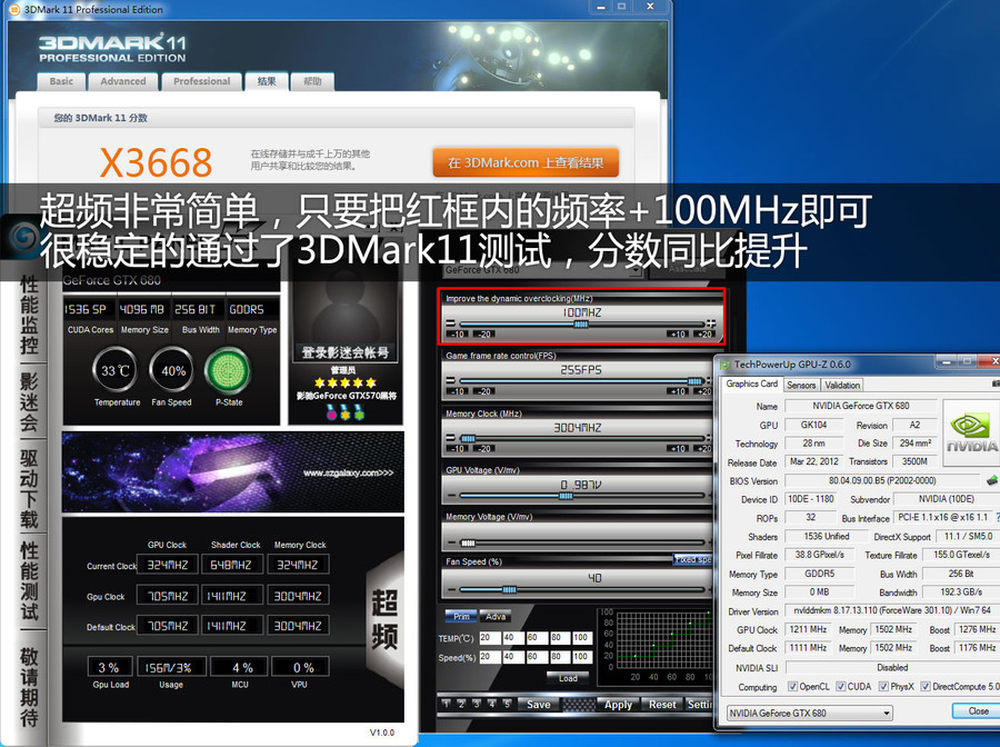Click 在 3DMark.com 上查看结果 button
The image size is (1000, 747).
(x=526, y=163)
